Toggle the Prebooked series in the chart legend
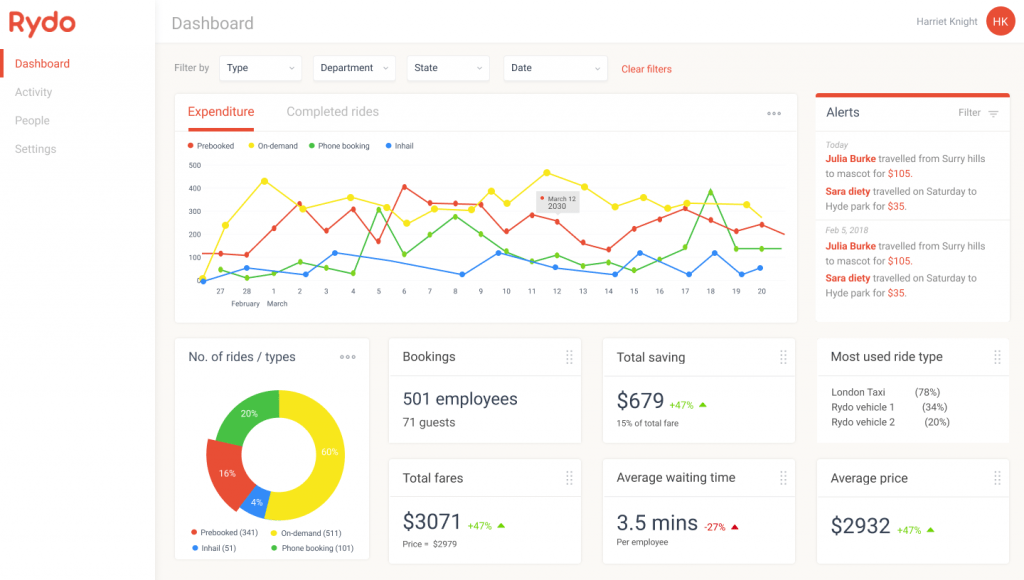Image resolution: width=1024 pixels, height=580 pixels. point(211,145)
